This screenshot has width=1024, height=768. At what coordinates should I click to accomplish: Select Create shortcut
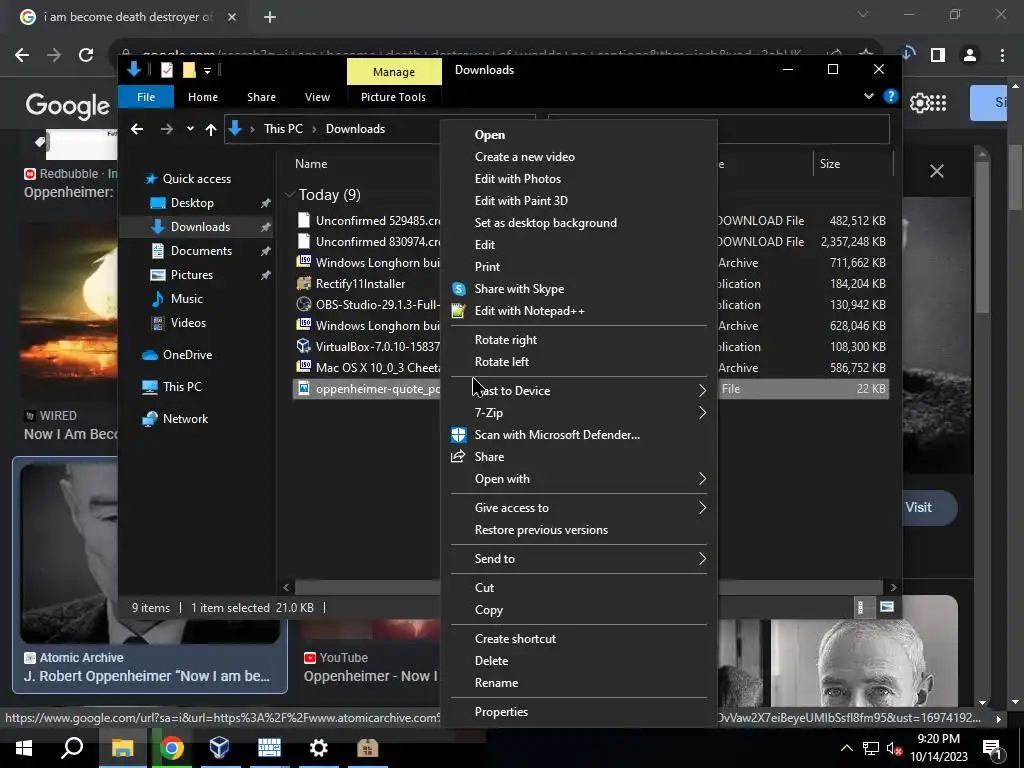point(515,639)
